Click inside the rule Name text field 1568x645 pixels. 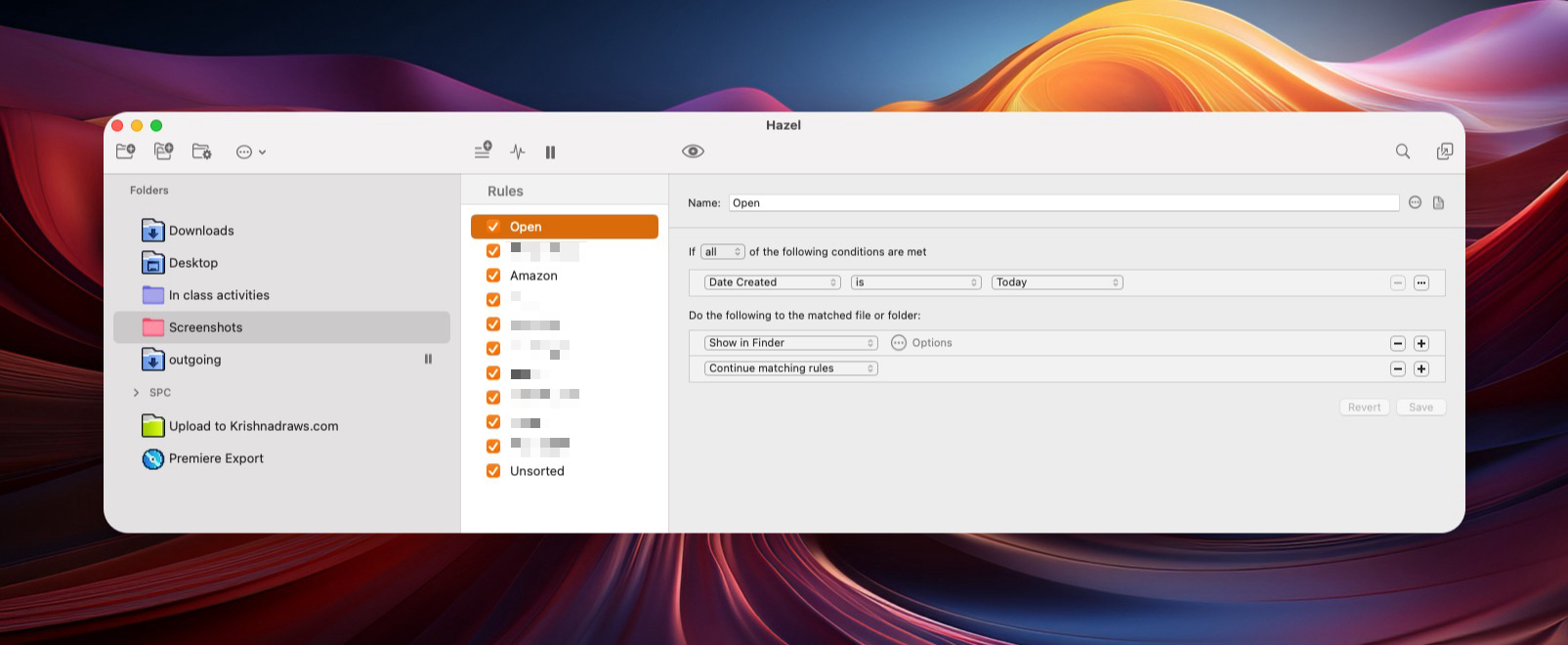point(1063,203)
